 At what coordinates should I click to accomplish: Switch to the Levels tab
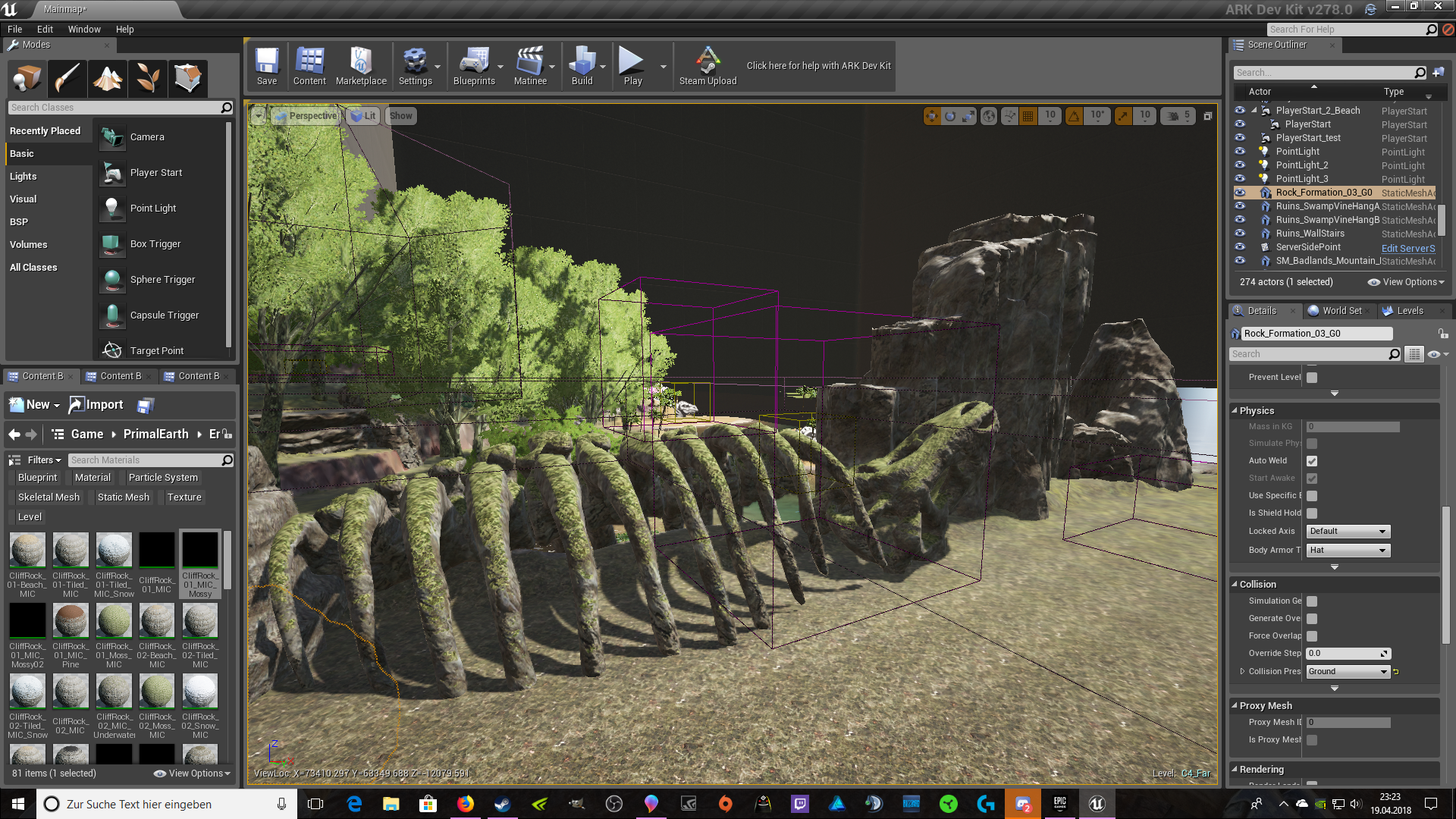click(1410, 311)
